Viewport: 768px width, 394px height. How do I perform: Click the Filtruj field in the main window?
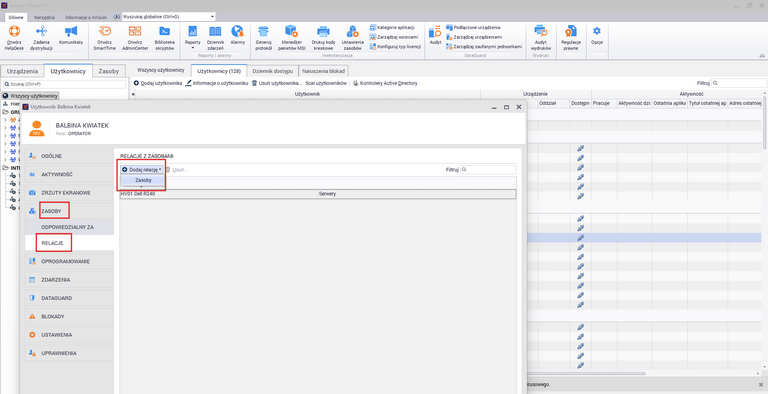coord(739,83)
